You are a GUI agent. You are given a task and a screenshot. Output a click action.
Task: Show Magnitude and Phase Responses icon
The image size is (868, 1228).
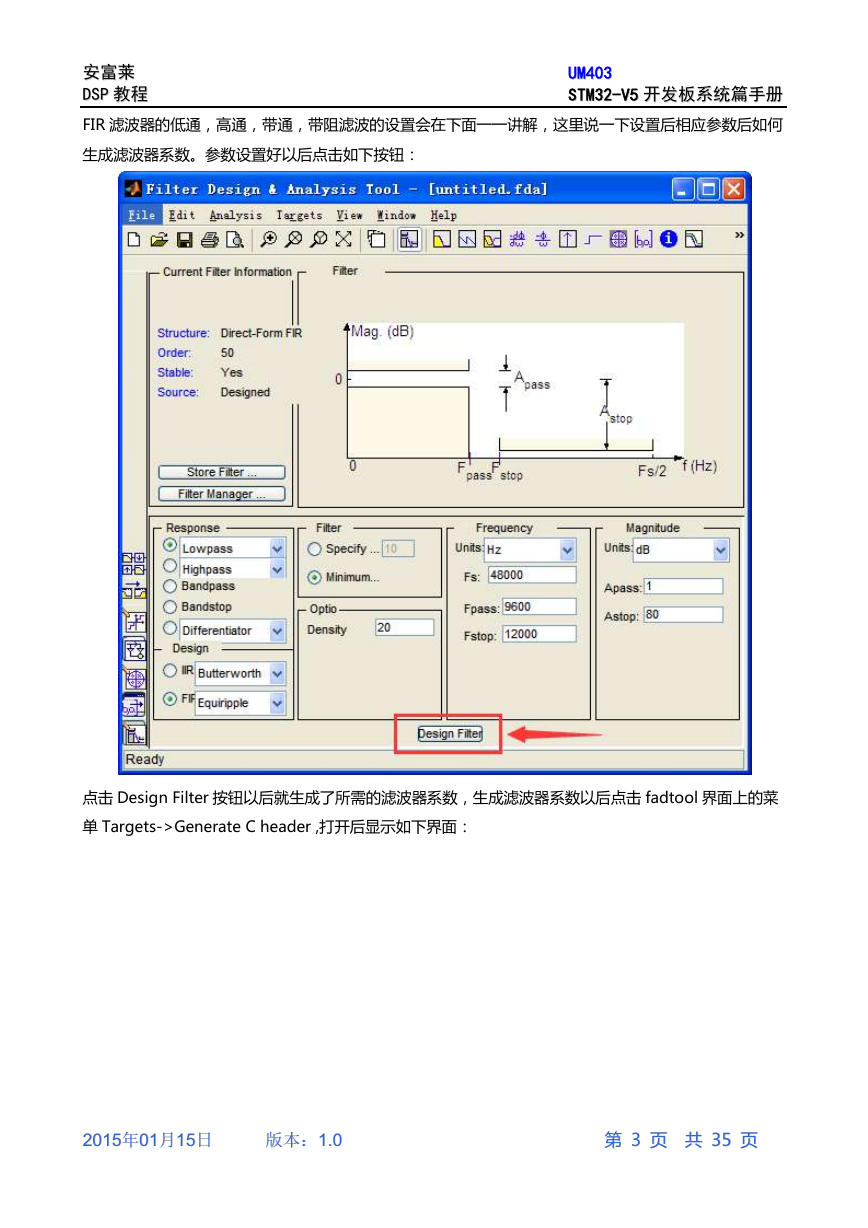[x=493, y=239]
